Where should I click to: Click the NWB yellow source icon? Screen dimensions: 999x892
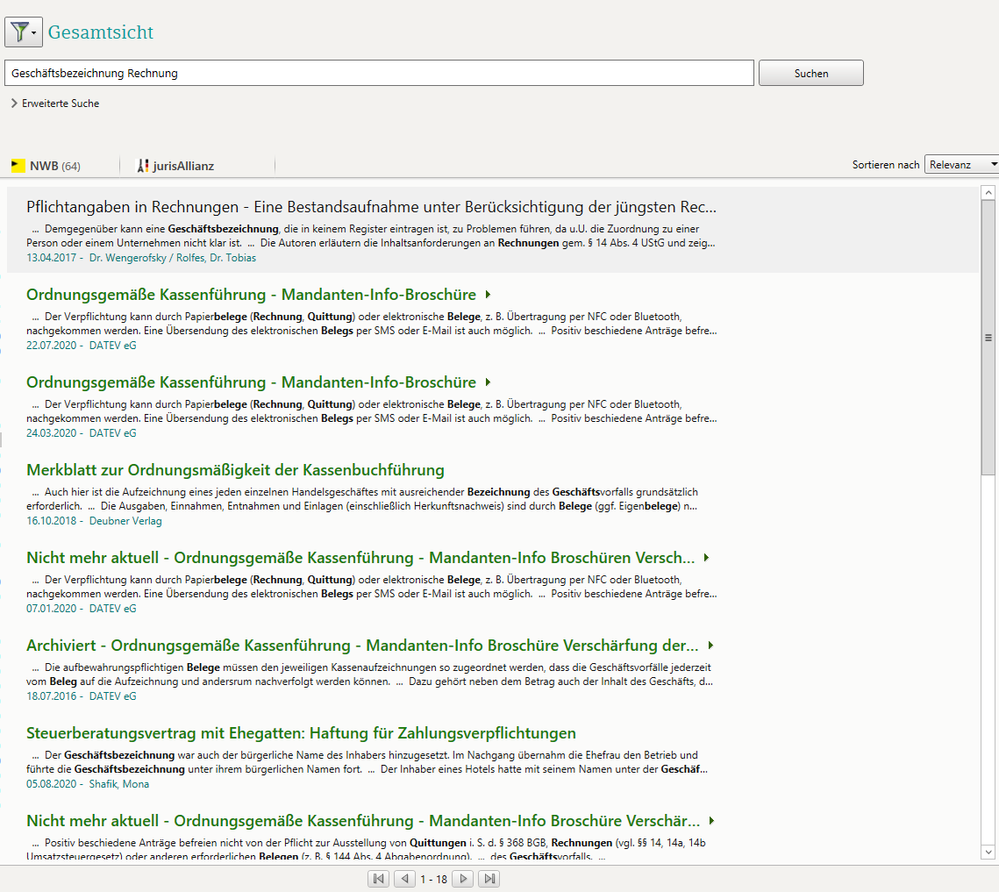pos(18,166)
